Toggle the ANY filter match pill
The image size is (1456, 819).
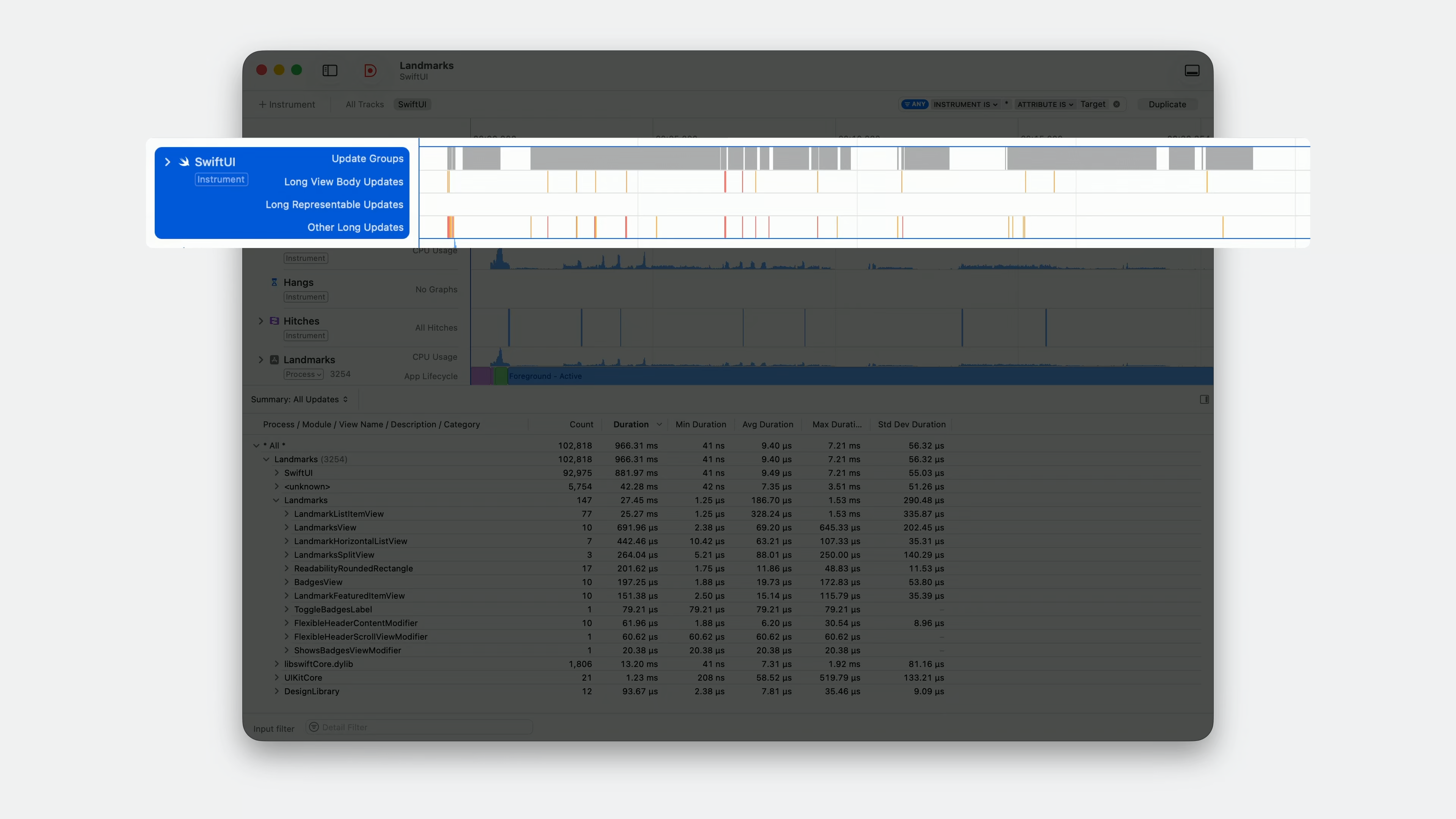(x=915, y=104)
